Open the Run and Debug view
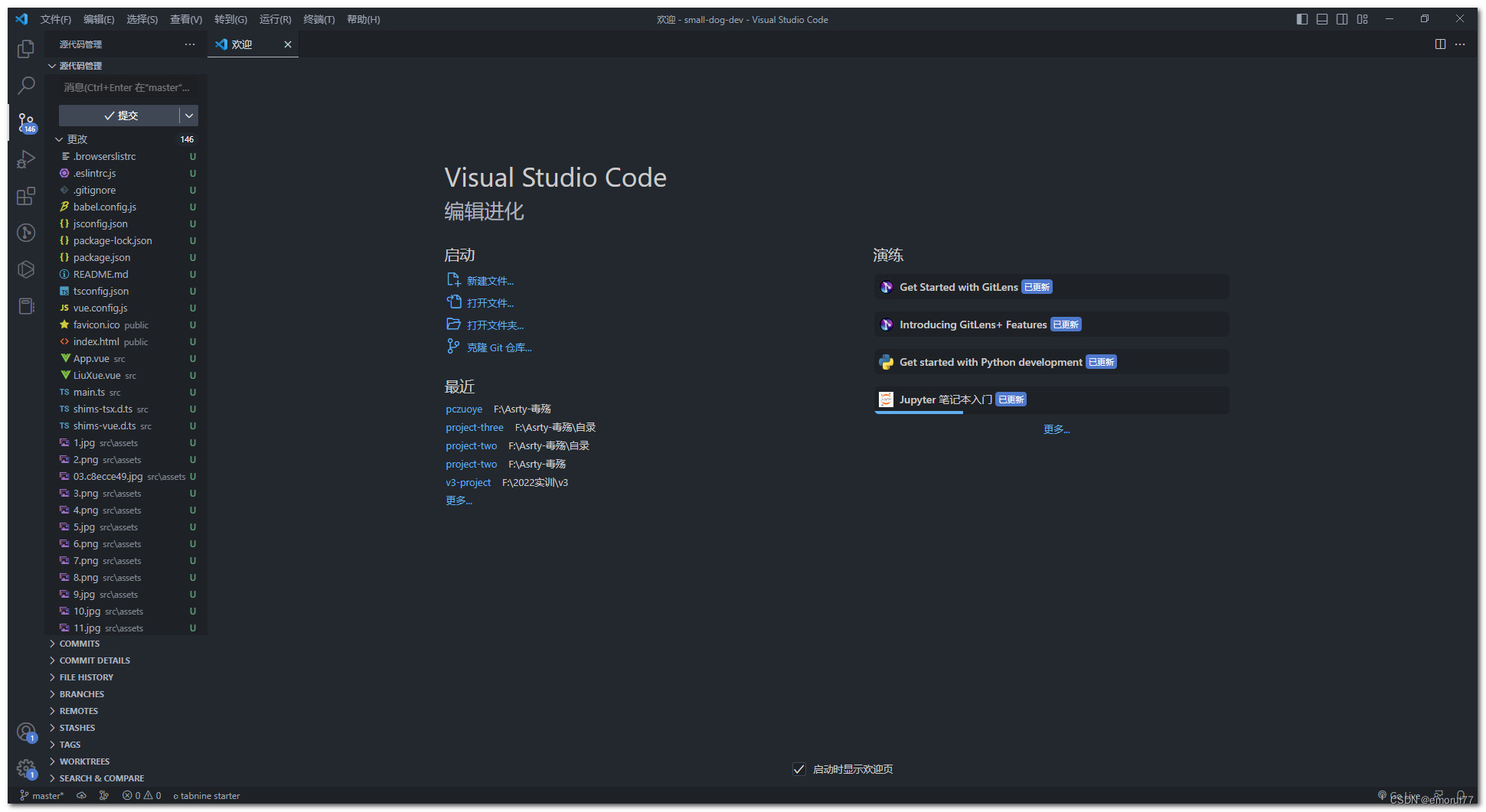 pos(26,159)
